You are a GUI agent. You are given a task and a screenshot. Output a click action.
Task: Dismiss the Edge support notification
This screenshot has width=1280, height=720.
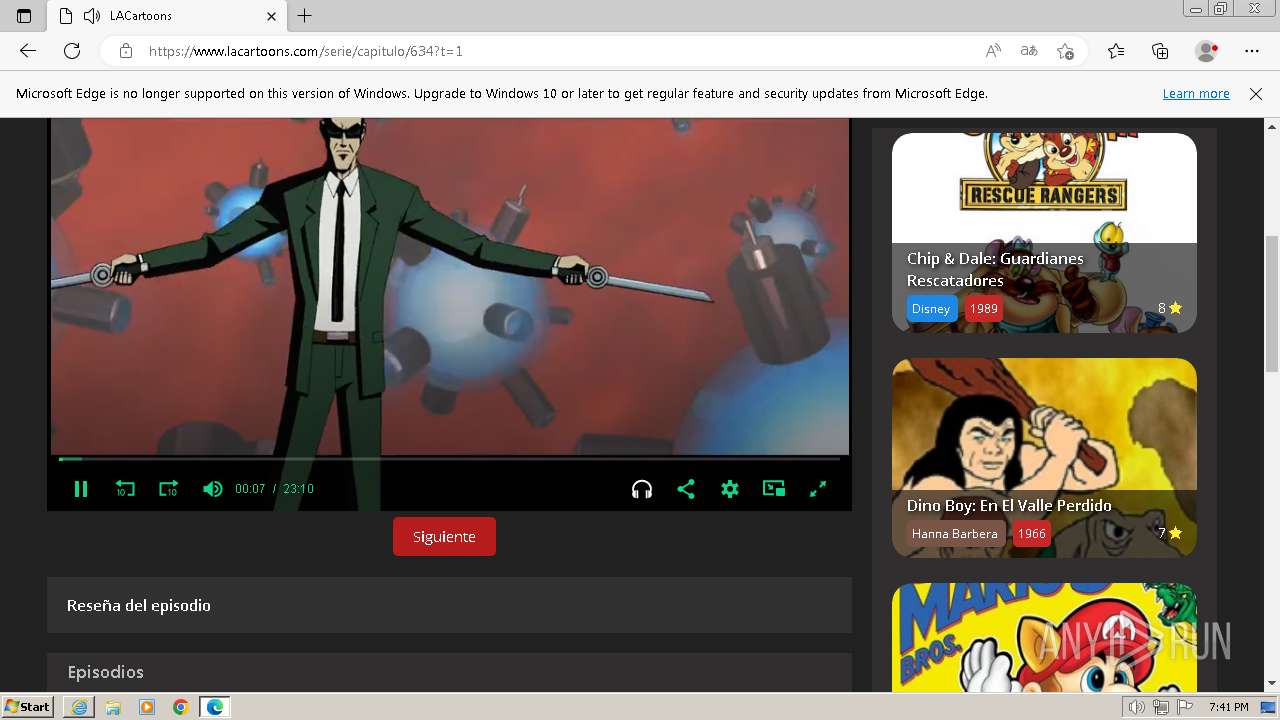click(x=1256, y=93)
